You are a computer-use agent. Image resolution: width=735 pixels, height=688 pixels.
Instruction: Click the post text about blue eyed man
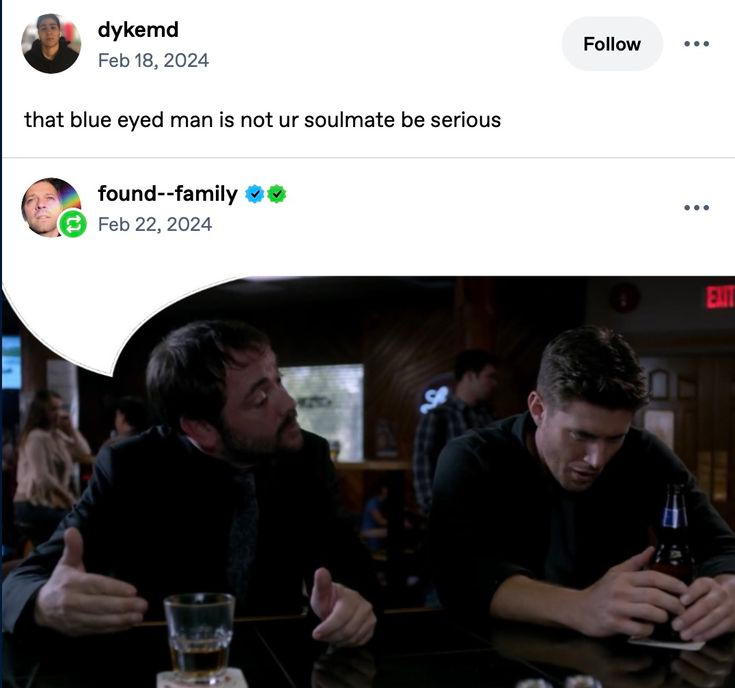[x=262, y=120]
